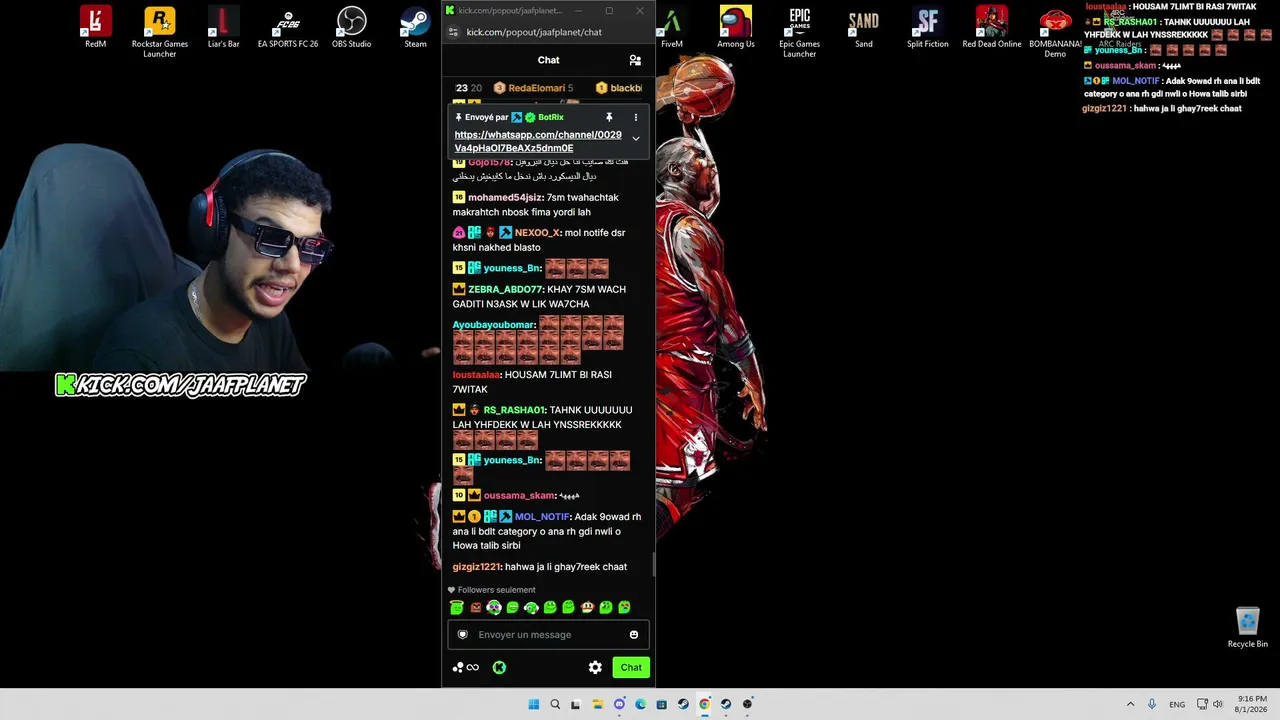Open the BOMBANANA Demo desktop shortcut

pos(1055,31)
